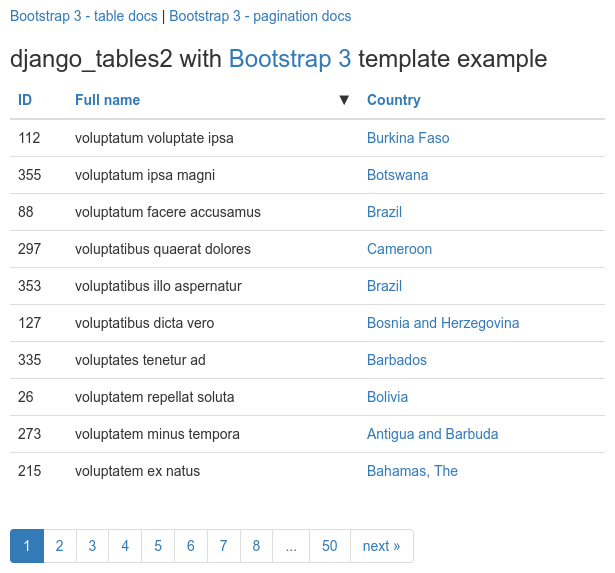Select active page 1 button
This screenshot has width=615, height=573.
click(27, 546)
